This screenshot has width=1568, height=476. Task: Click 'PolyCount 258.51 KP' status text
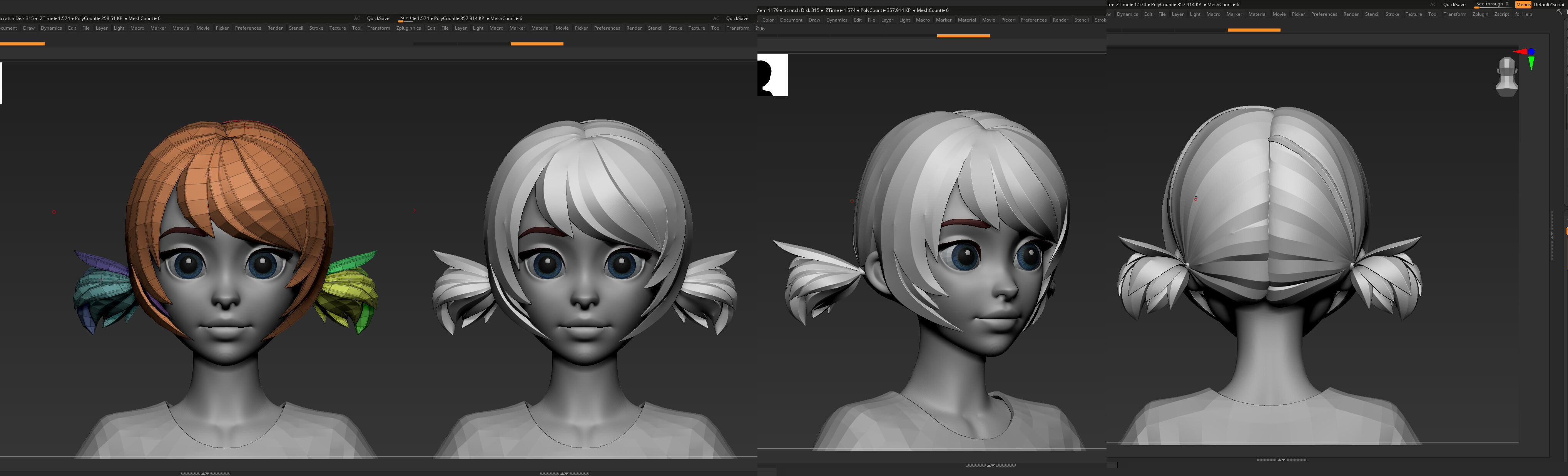pos(99,18)
